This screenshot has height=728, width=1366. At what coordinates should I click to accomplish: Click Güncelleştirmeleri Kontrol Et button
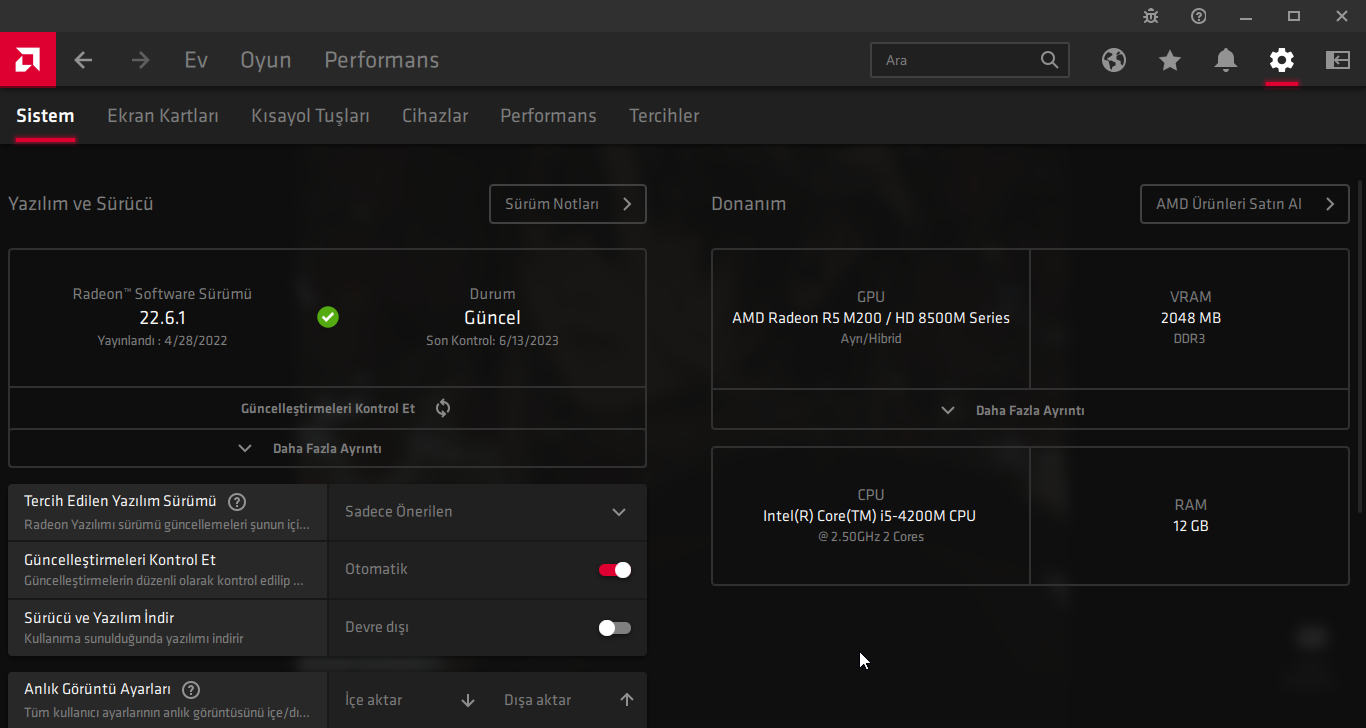(x=327, y=408)
